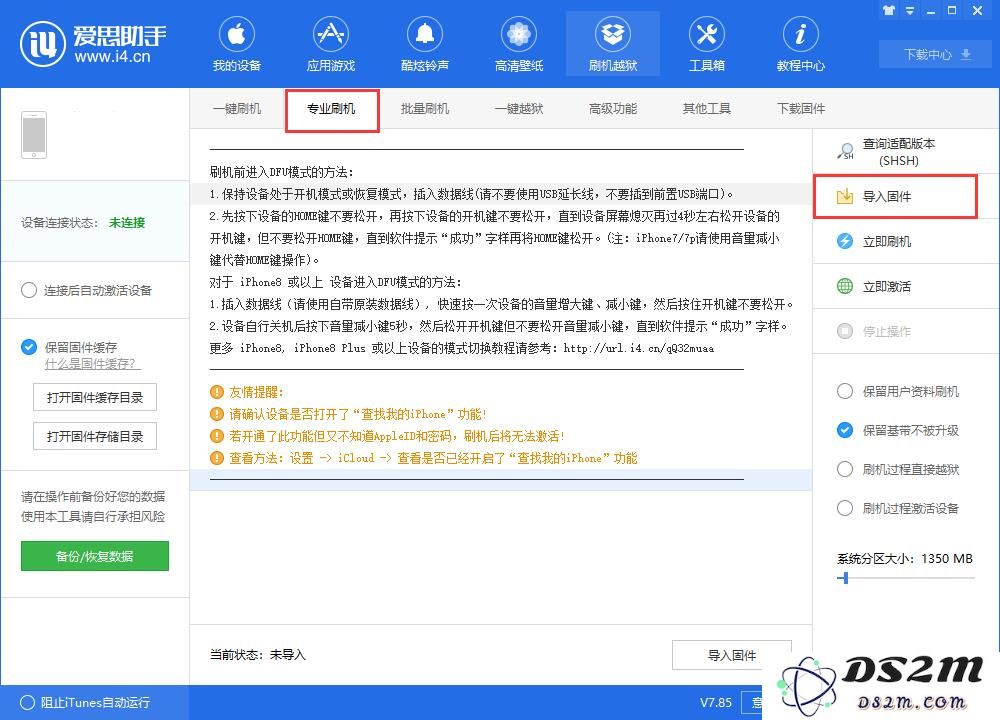Screen dimensions: 1000x720
Task: Click the shirt skin icon in title bar
Action: (889, 10)
